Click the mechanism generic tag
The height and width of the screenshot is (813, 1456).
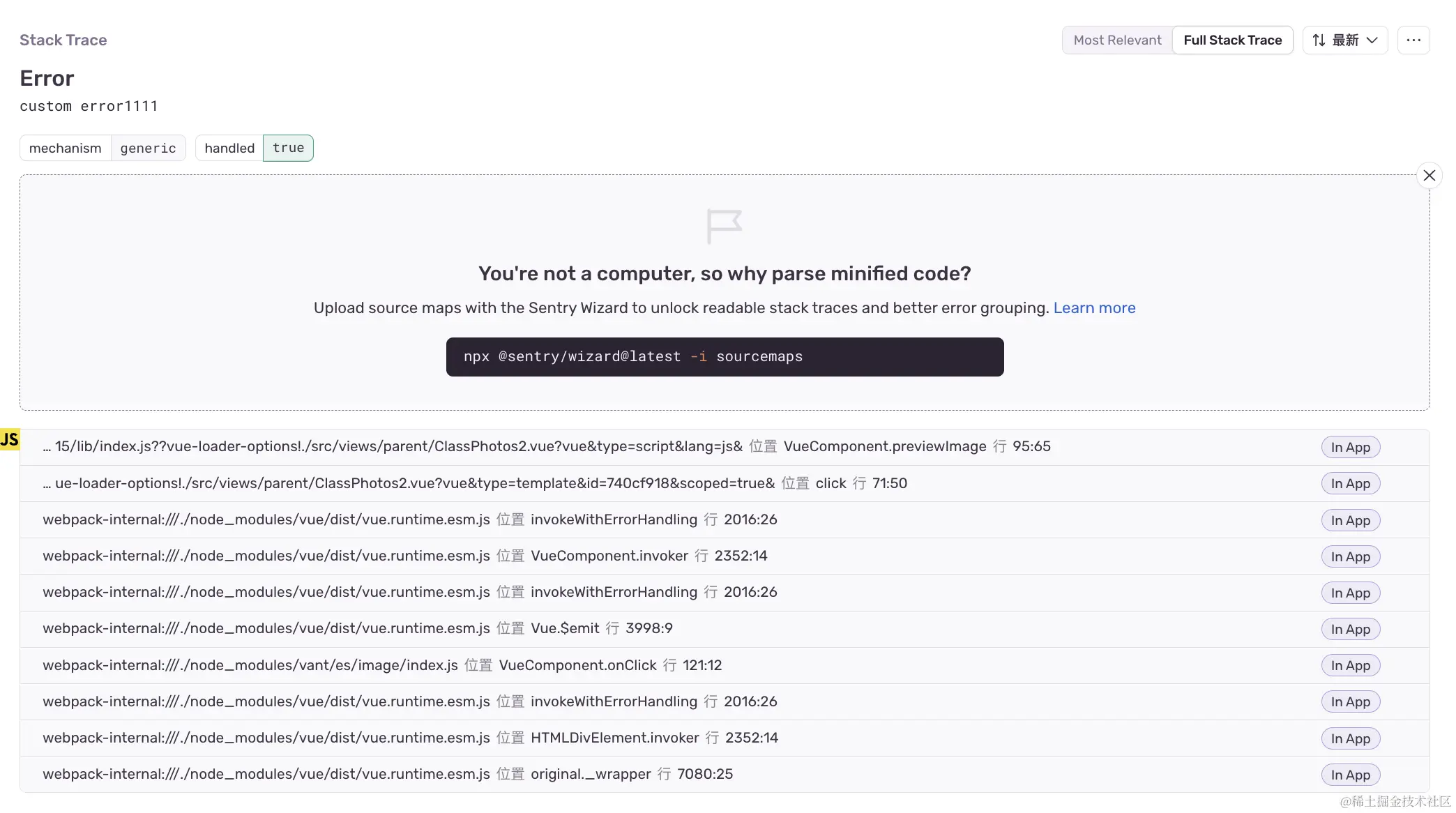[x=103, y=148]
